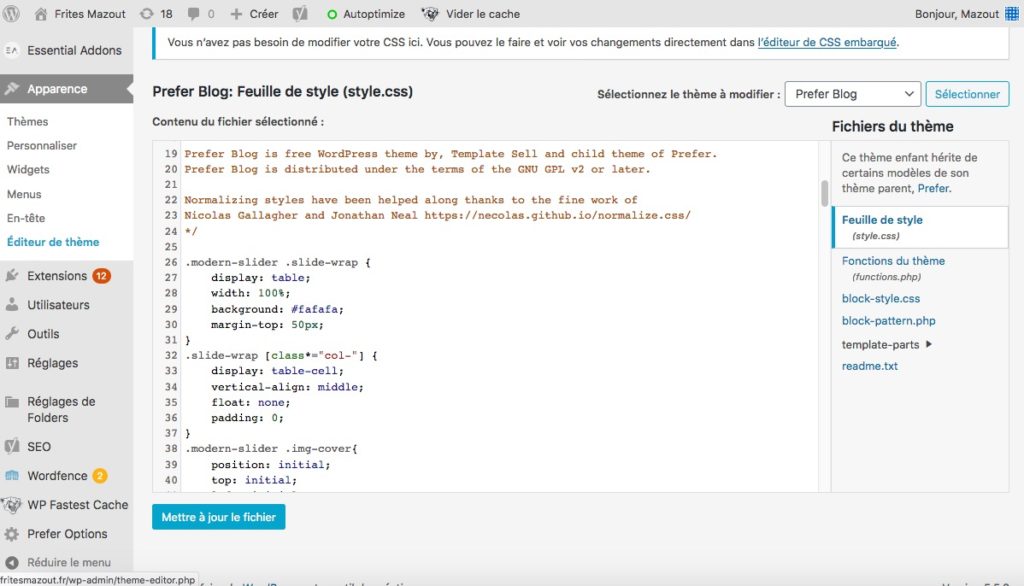
Task: Click the WP Fastest Cache sidebar icon
Action: [12, 504]
